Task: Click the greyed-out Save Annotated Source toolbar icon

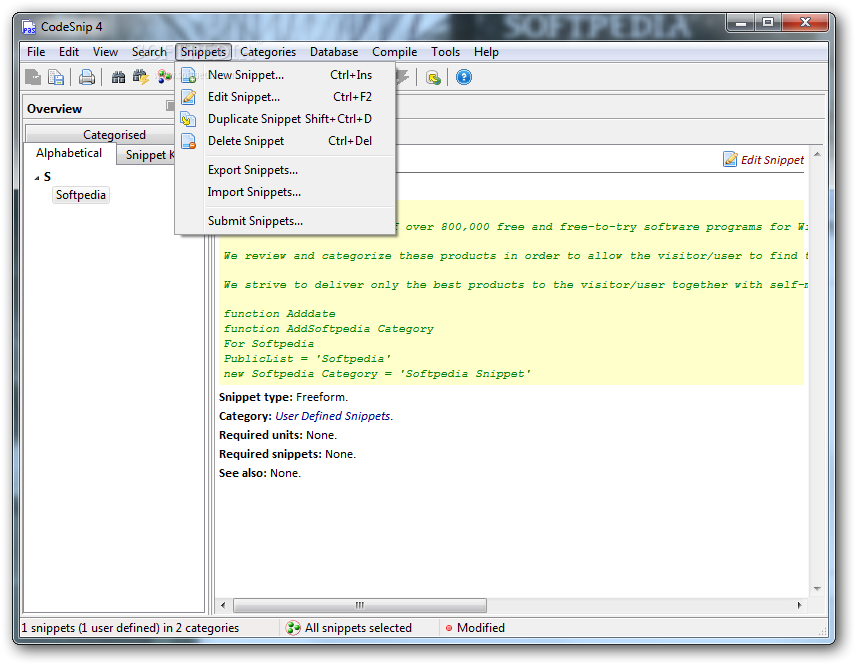Action: pos(33,77)
